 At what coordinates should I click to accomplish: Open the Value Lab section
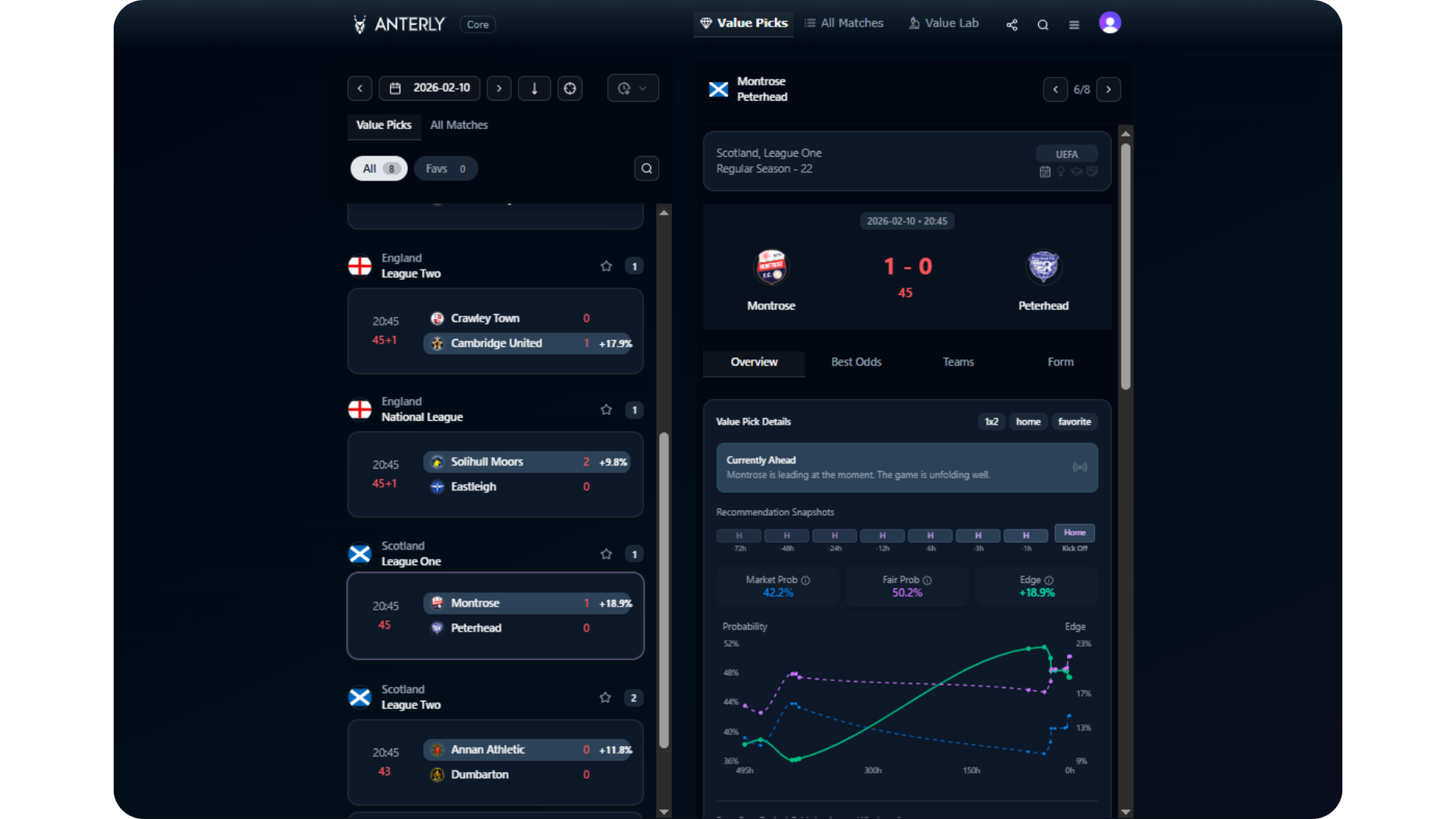pos(943,24)
